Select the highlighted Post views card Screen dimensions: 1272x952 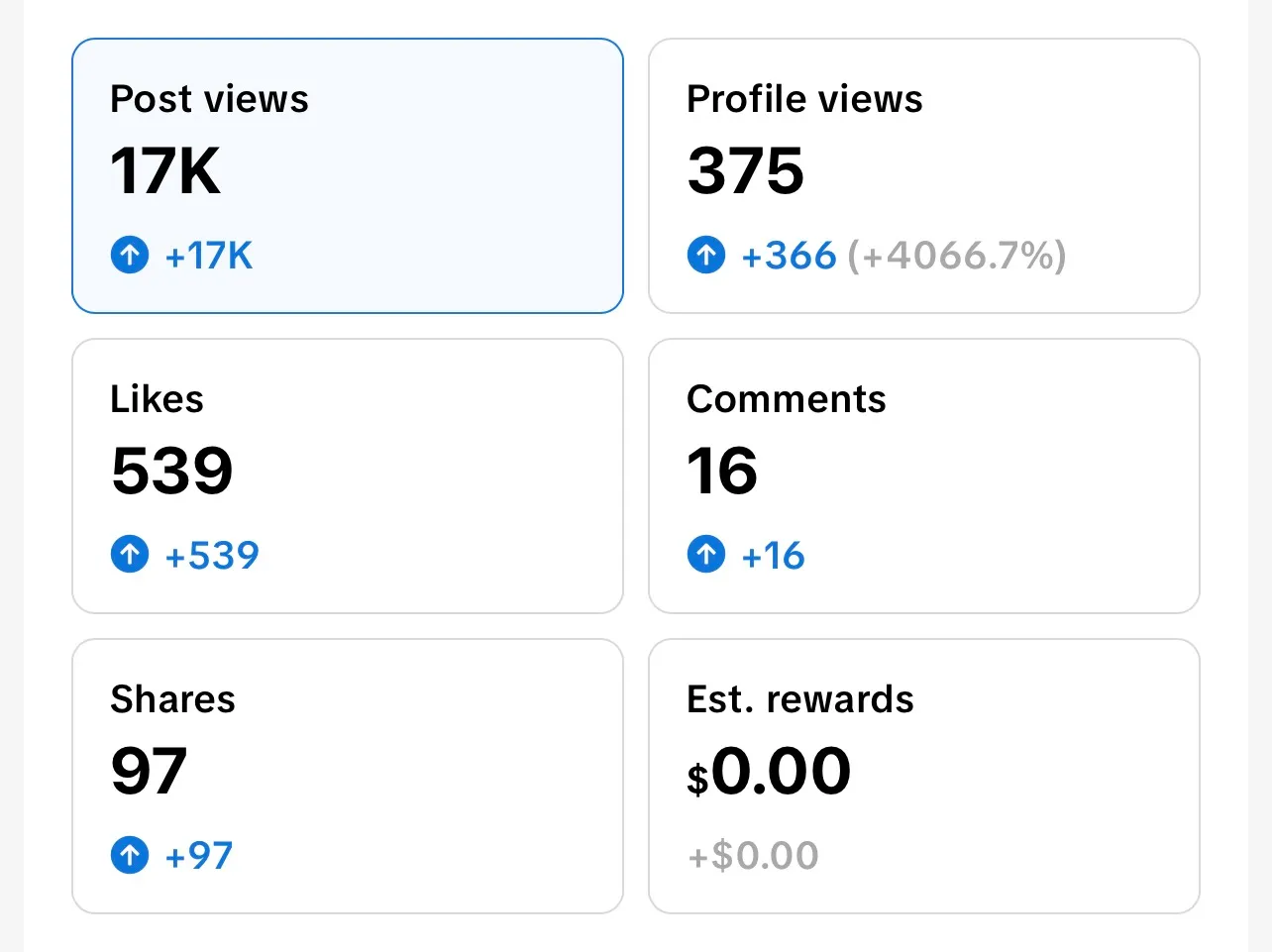click(347, 175)
